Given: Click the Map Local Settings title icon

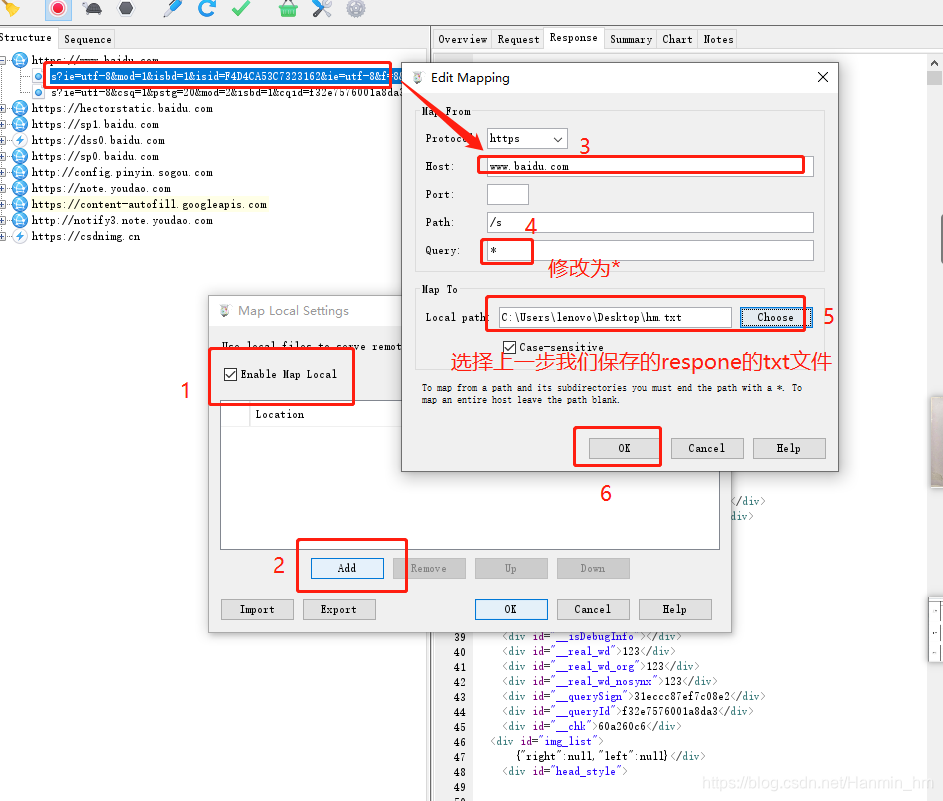Looking at the screenshot, I should tap(225, 310).
